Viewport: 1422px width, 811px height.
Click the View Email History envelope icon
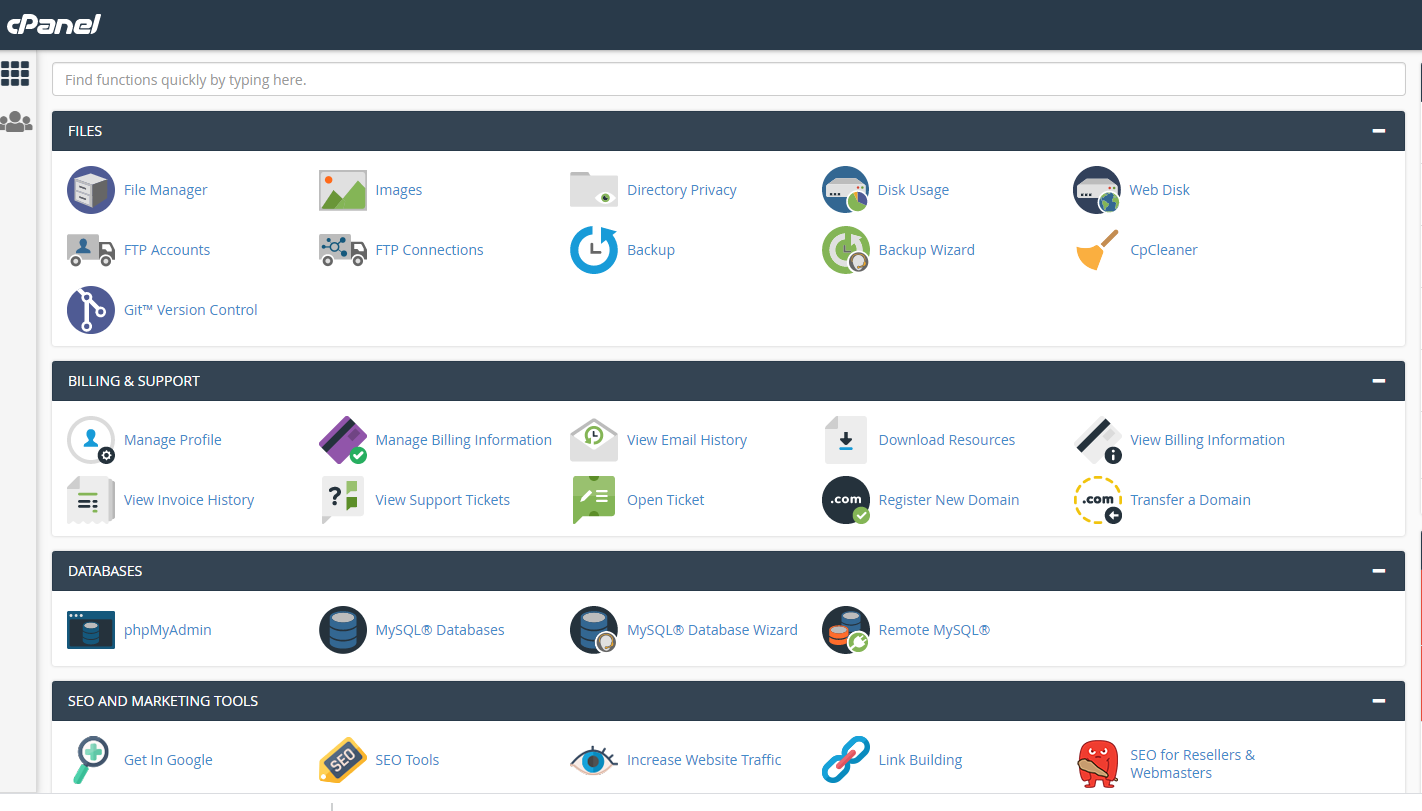[x=594, y=440]
